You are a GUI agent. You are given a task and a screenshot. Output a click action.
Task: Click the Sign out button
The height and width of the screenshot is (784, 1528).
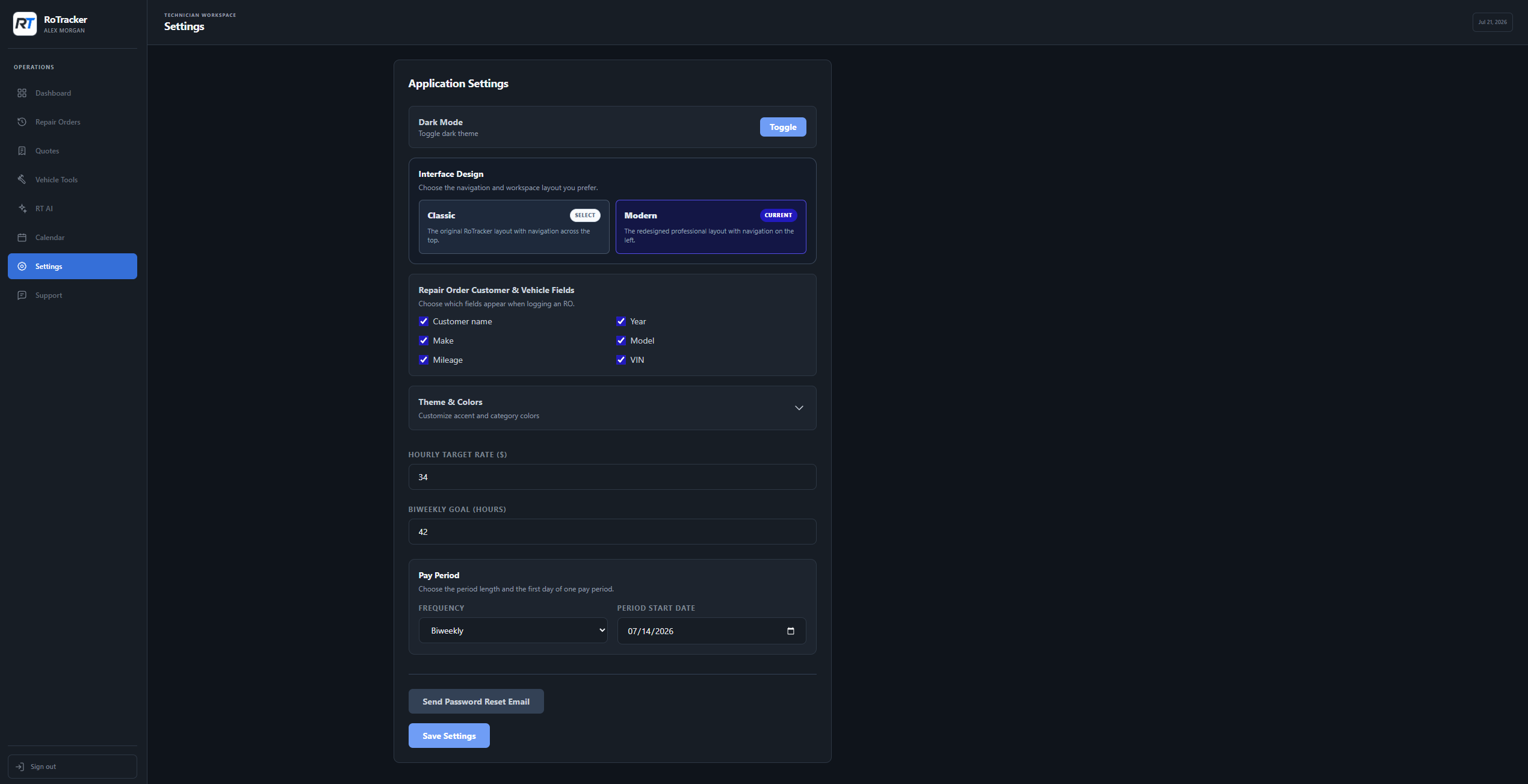click(x=72, y=767)
